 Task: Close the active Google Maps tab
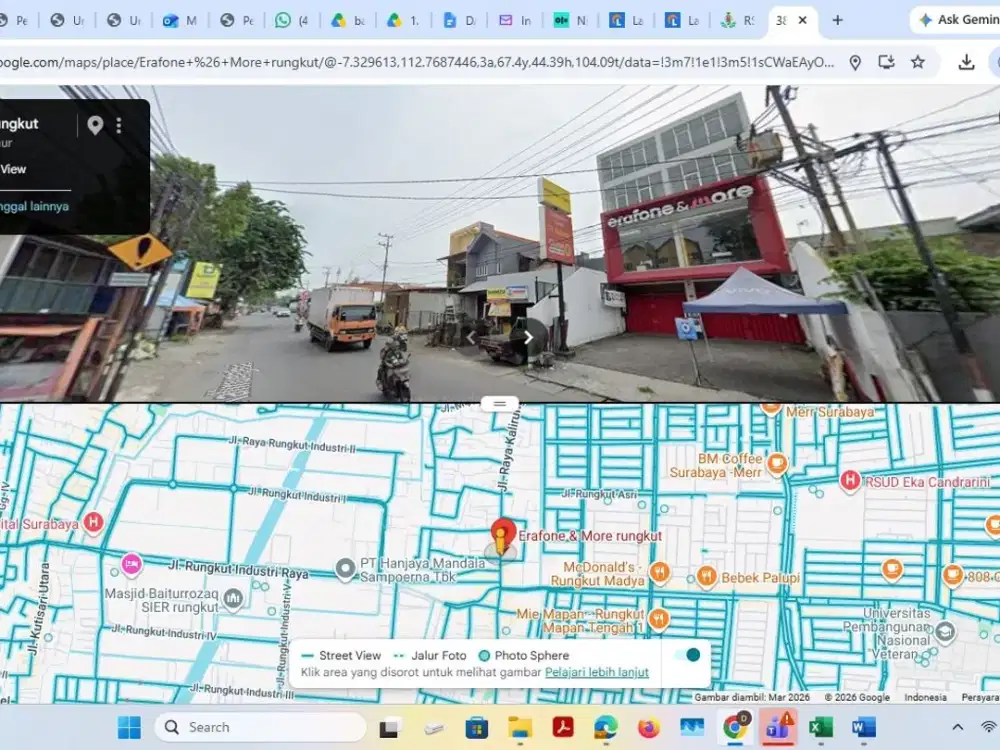803,20
